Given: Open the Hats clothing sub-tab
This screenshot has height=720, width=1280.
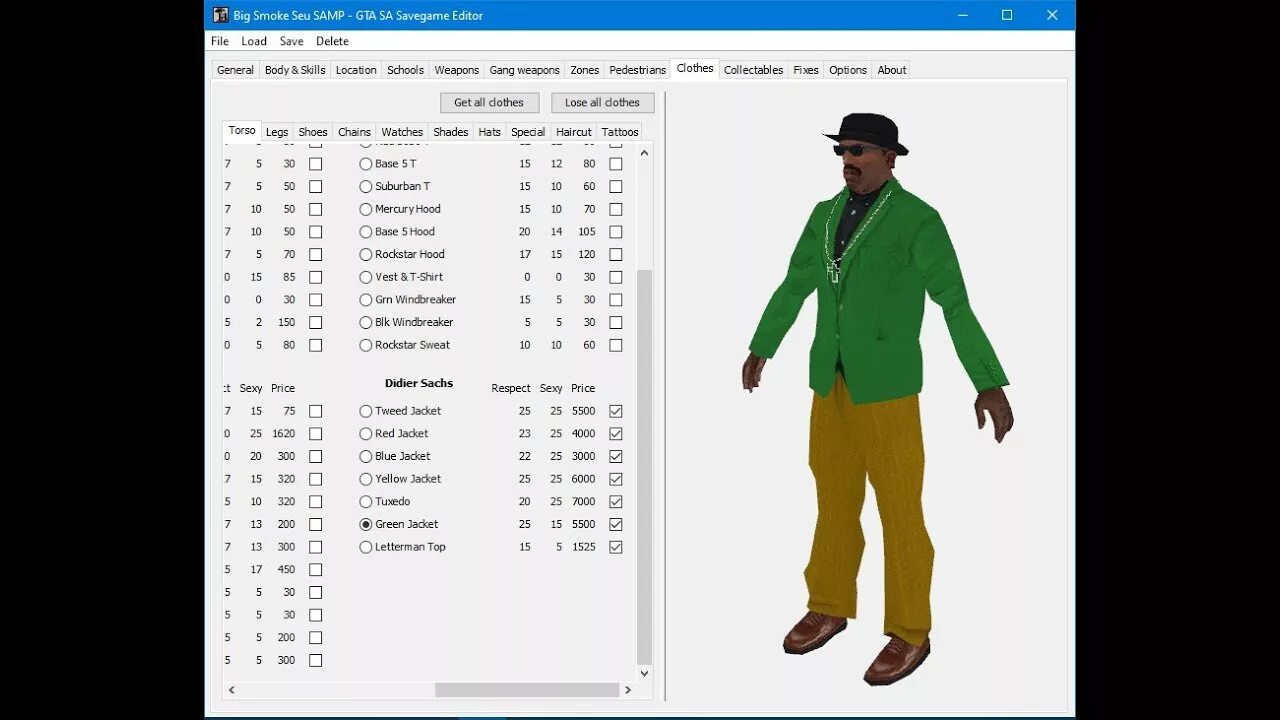Looking at the screenshot, I should coord(490,132).
